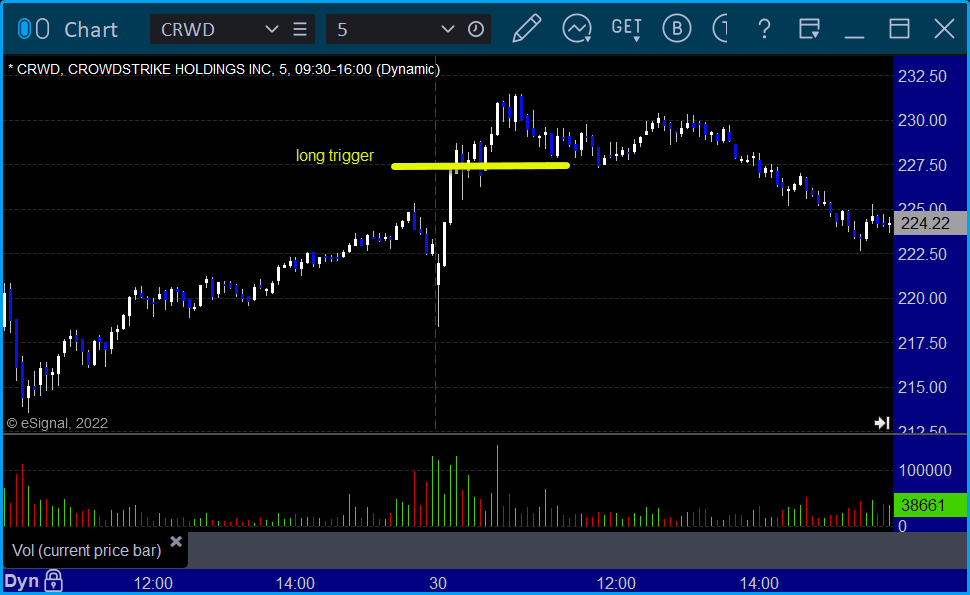This screenshot has height=595, width=970.
Task: Click the 227.50 price axis label
Action: 922,165
